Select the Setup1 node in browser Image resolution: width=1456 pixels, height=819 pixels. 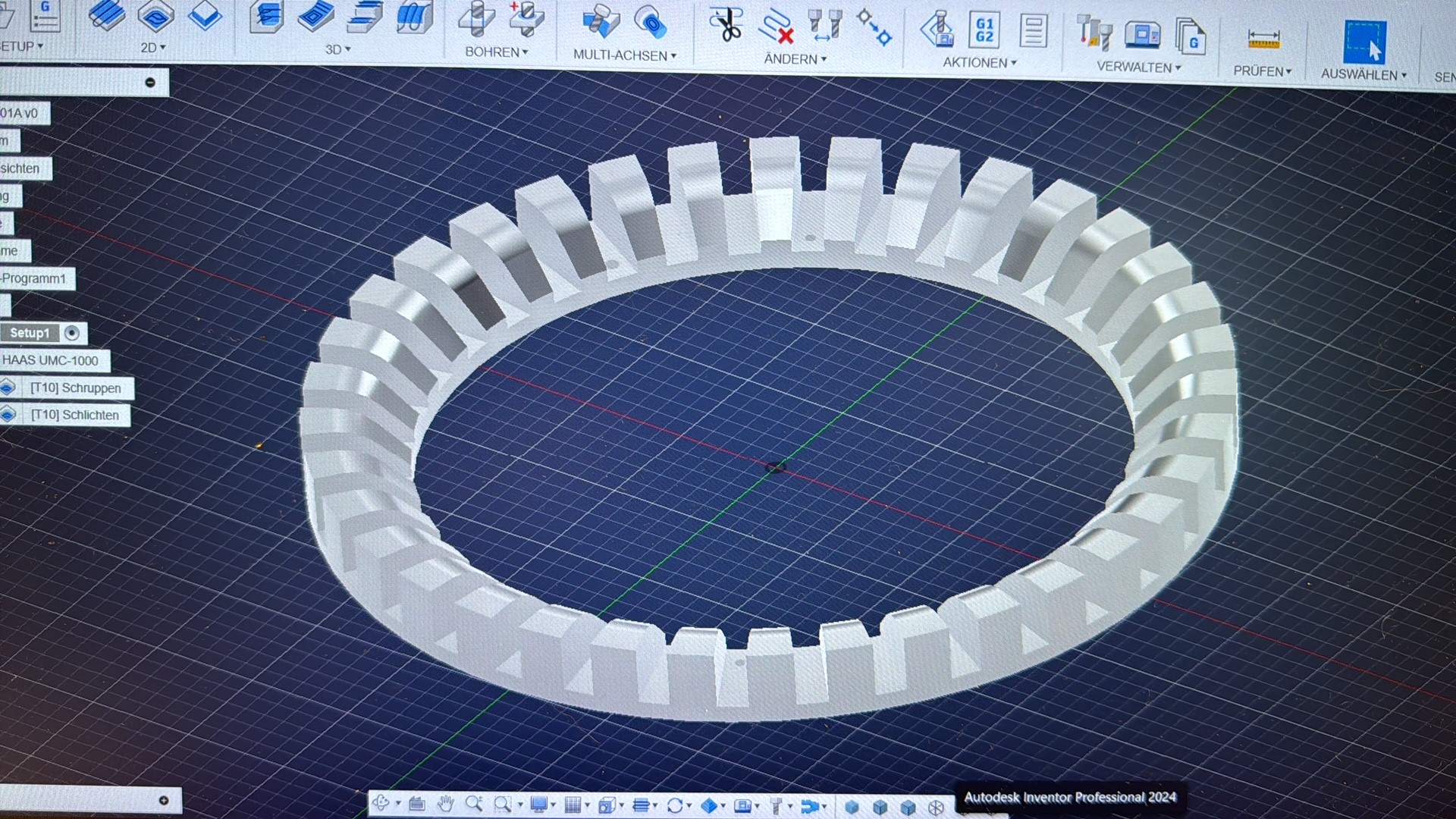[30, 333]
